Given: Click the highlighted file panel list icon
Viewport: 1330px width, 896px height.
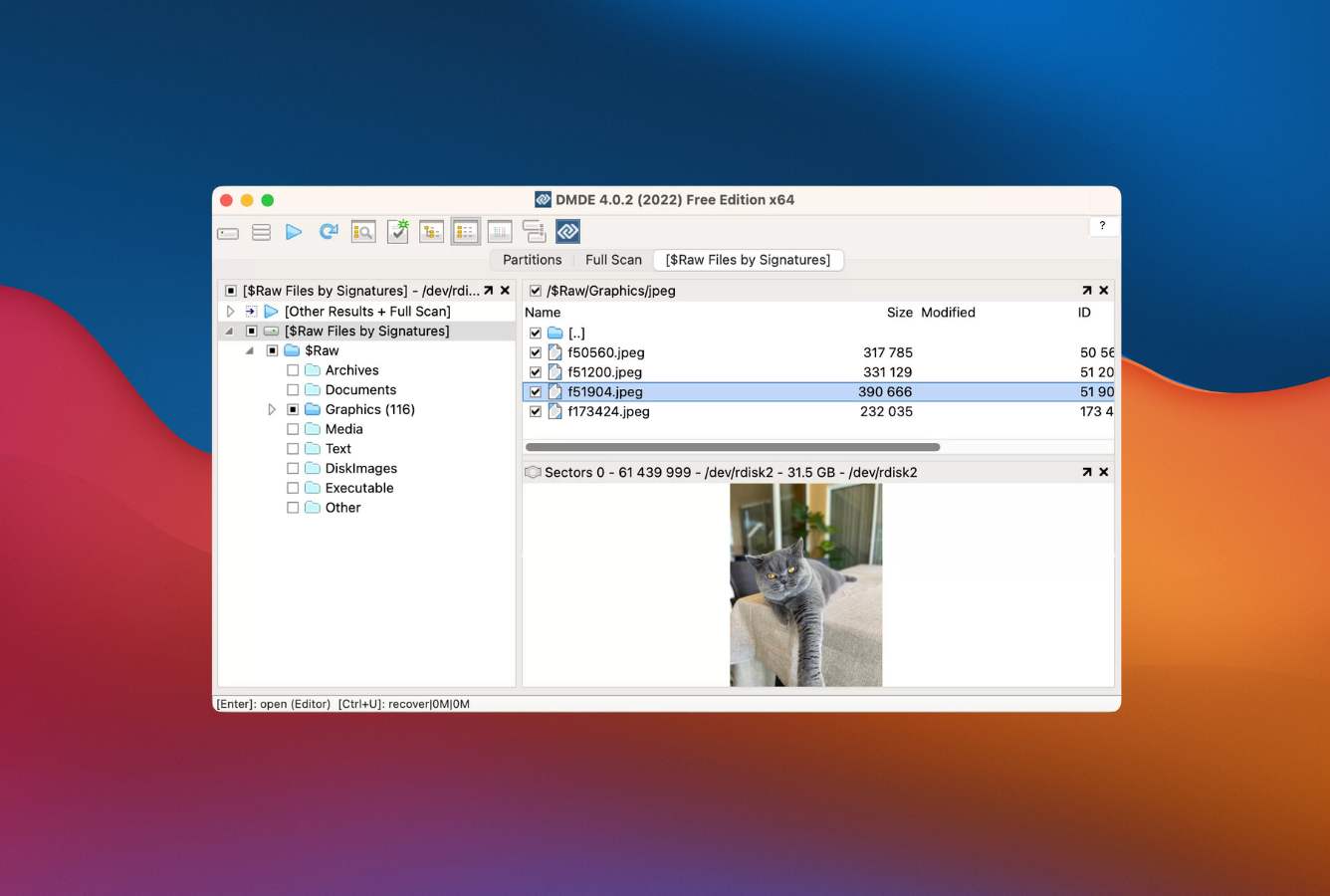Looking at the screenshot, I should click(465, 232).
